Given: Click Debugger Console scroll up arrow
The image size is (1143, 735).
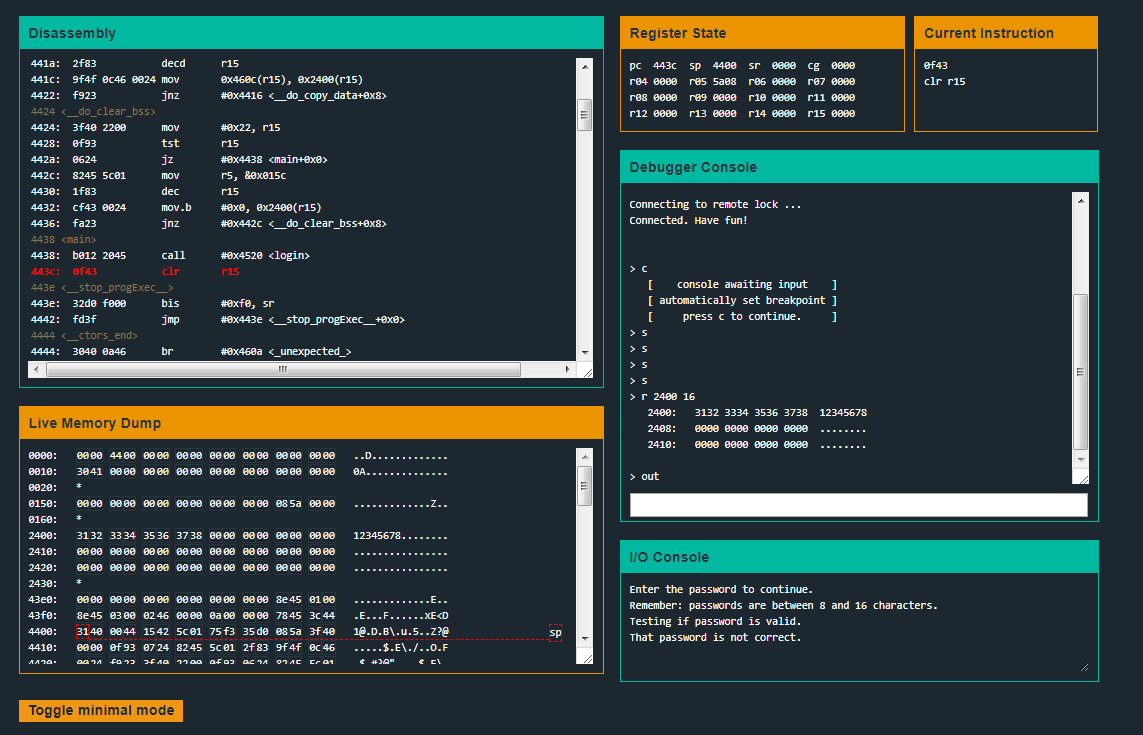Looking at the screenshot, I should 1080,201.
